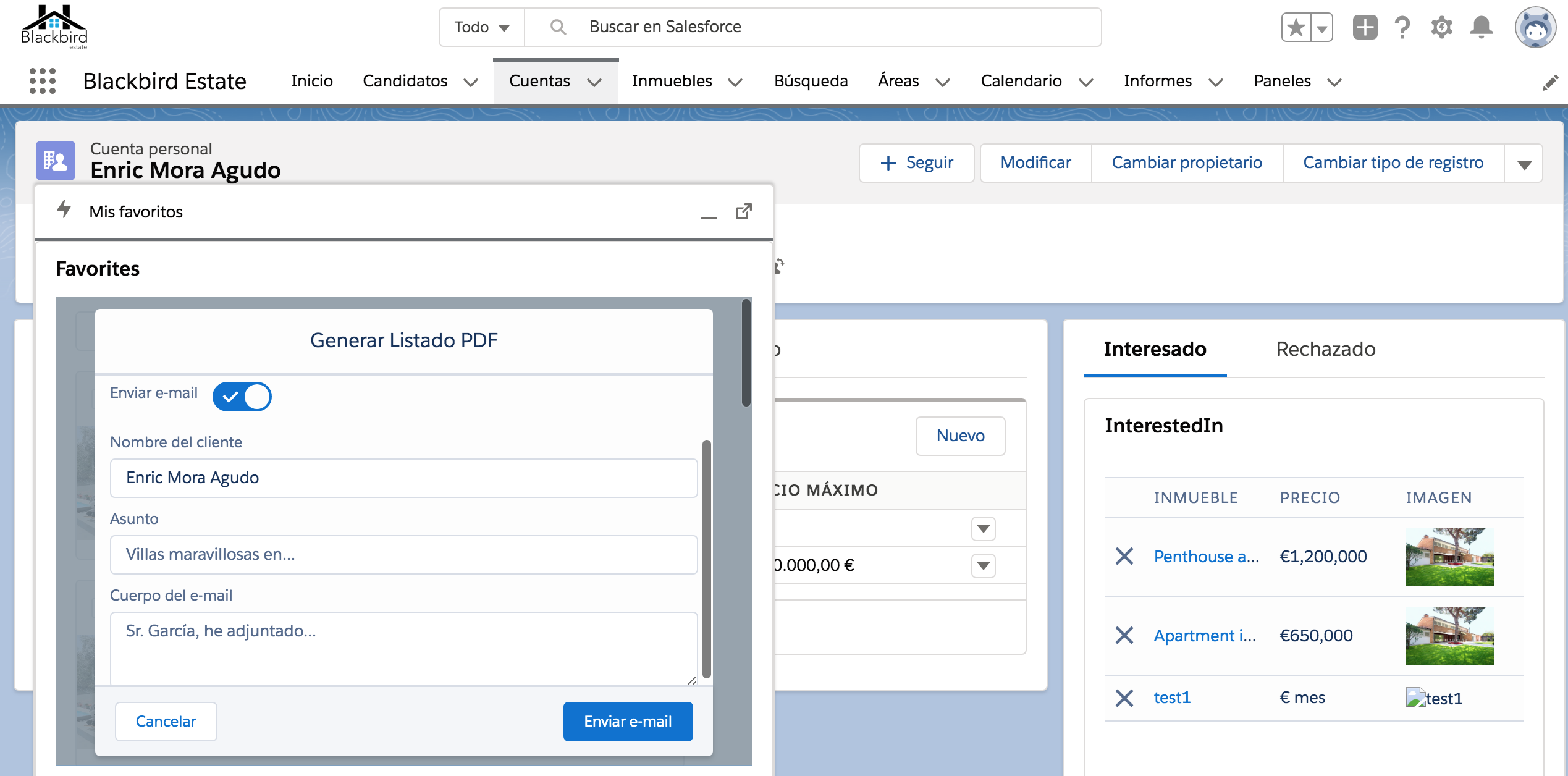Click the Enviar e-mail submit button

tap(628, 721)
